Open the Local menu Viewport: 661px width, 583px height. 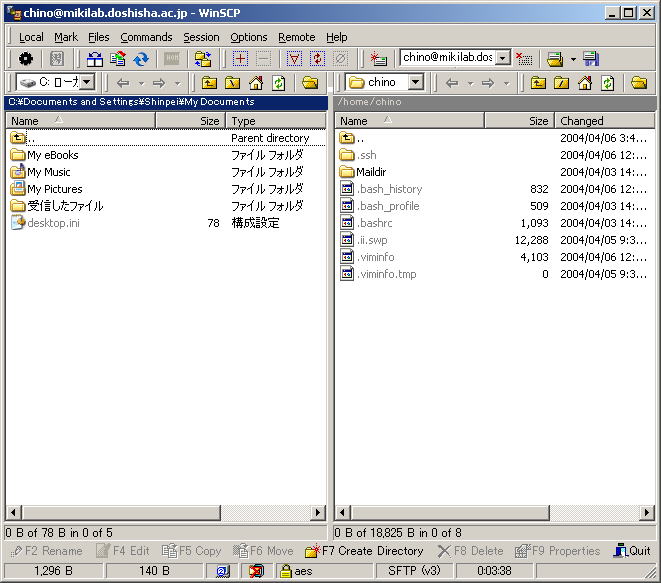(31, 37)
